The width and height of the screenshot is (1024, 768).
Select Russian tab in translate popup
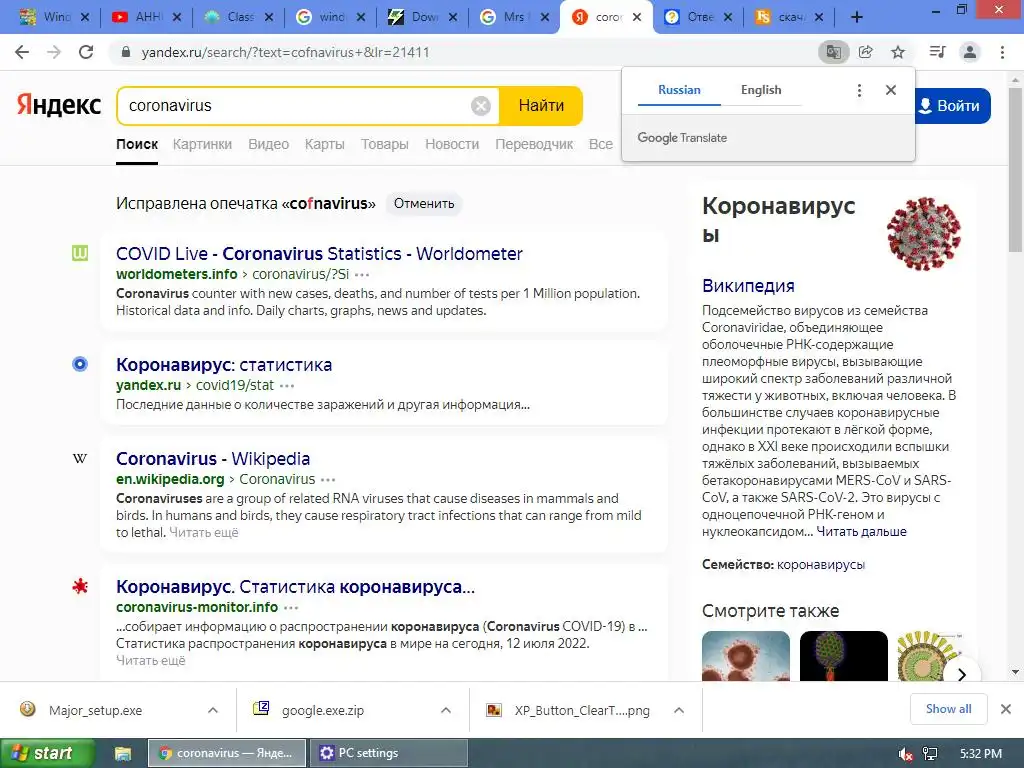(679, 90)
